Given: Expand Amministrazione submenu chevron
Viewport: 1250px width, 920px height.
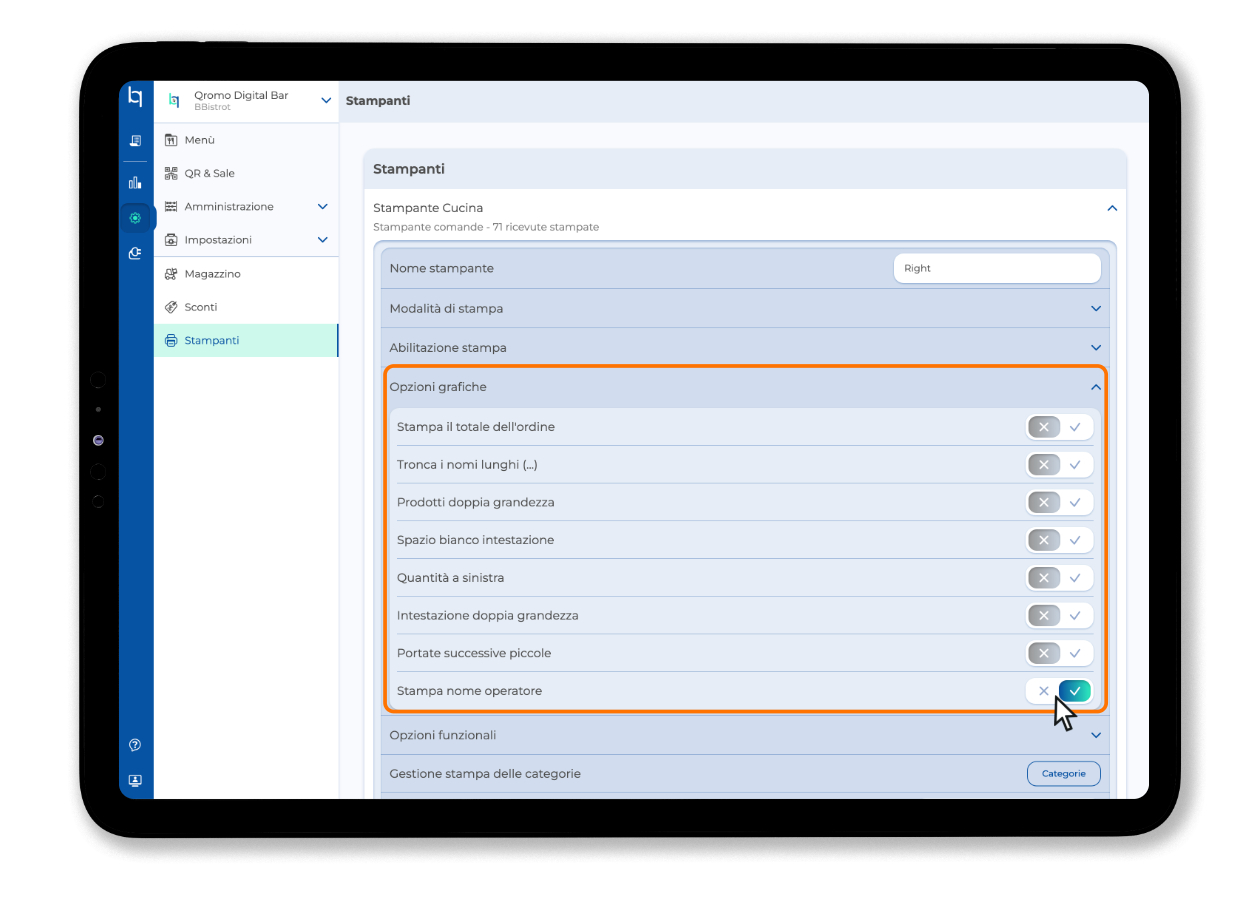Looking at the screenshot, I should pyautogui.click(x=322, y=207).
